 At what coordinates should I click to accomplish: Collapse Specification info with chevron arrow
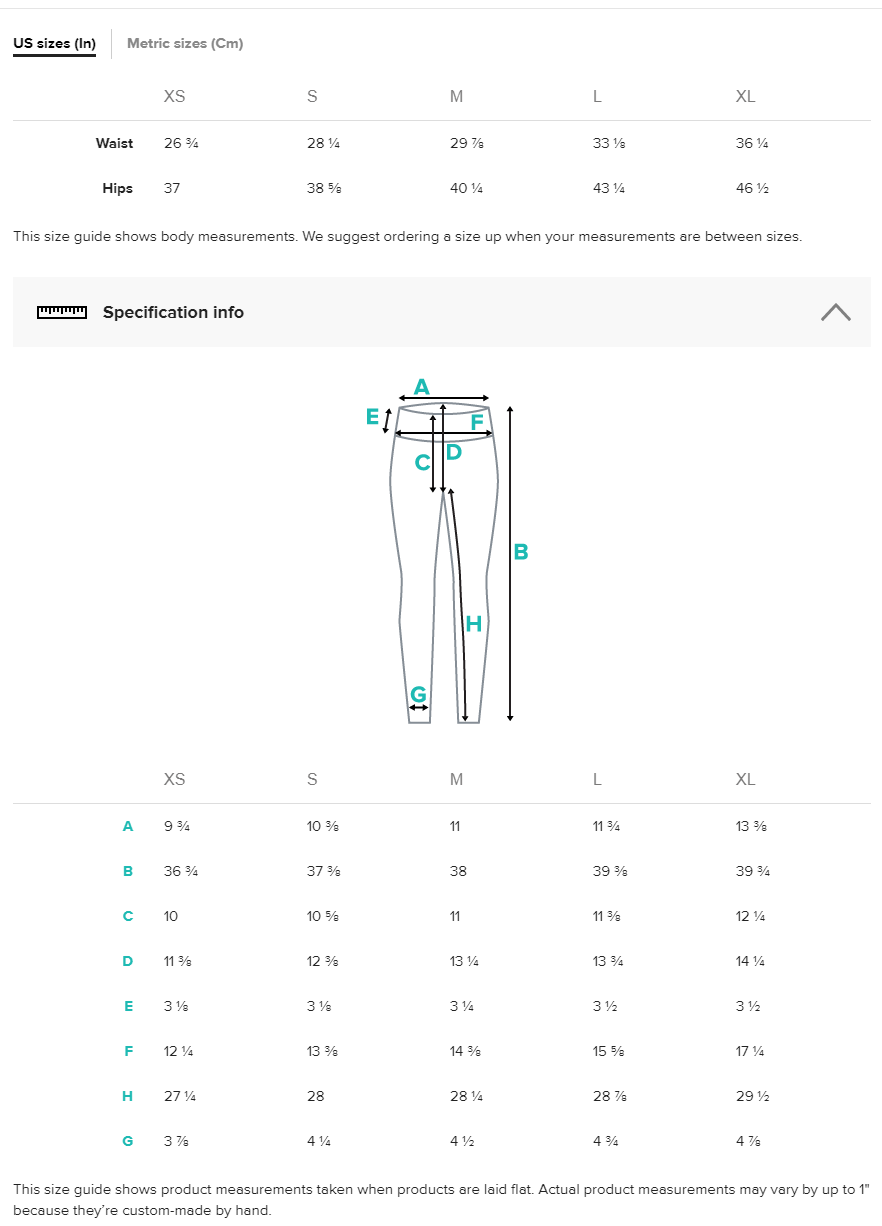click(835, 312)
